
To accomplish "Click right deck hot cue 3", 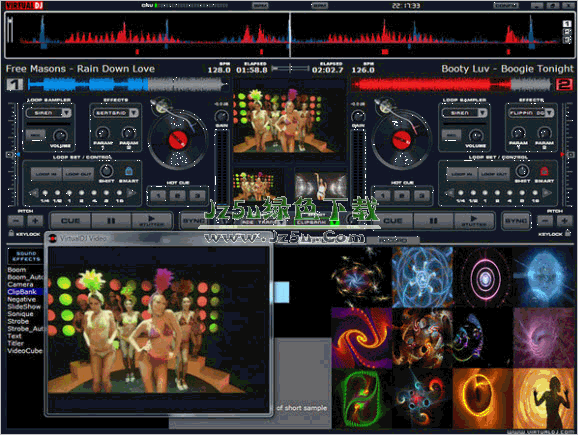I will (421, 196).
